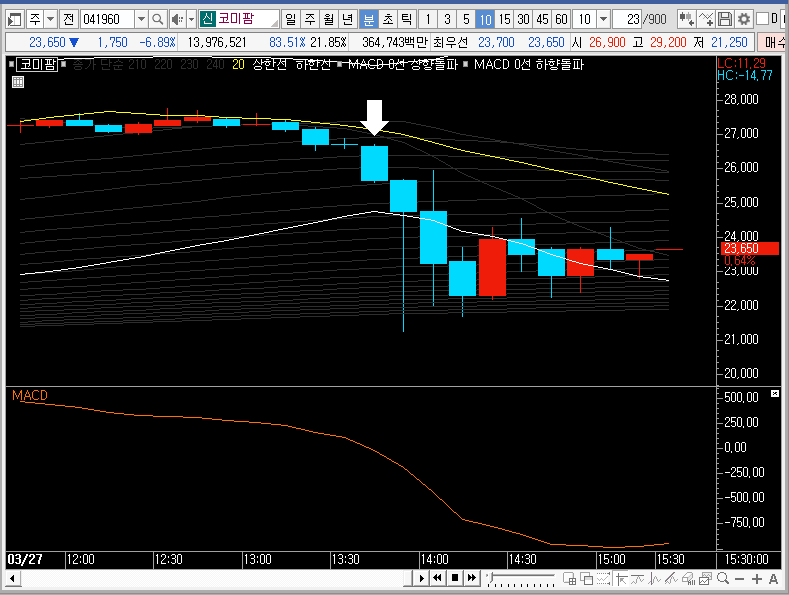Click the stock code field 041960
The image size is (789, 595).
click(x=107, y=20)
